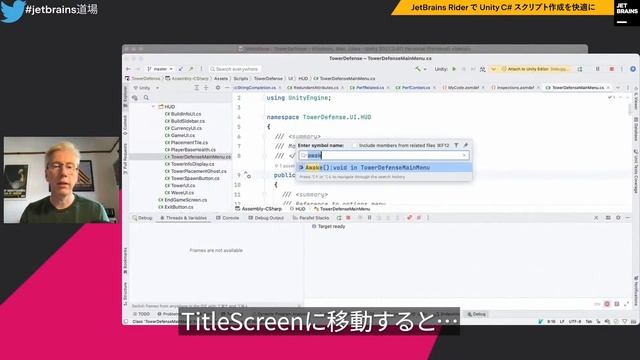Select TowerUI.cs file
Image resolution: width=640 pixels, height=360 pixels.
[180, 185]
